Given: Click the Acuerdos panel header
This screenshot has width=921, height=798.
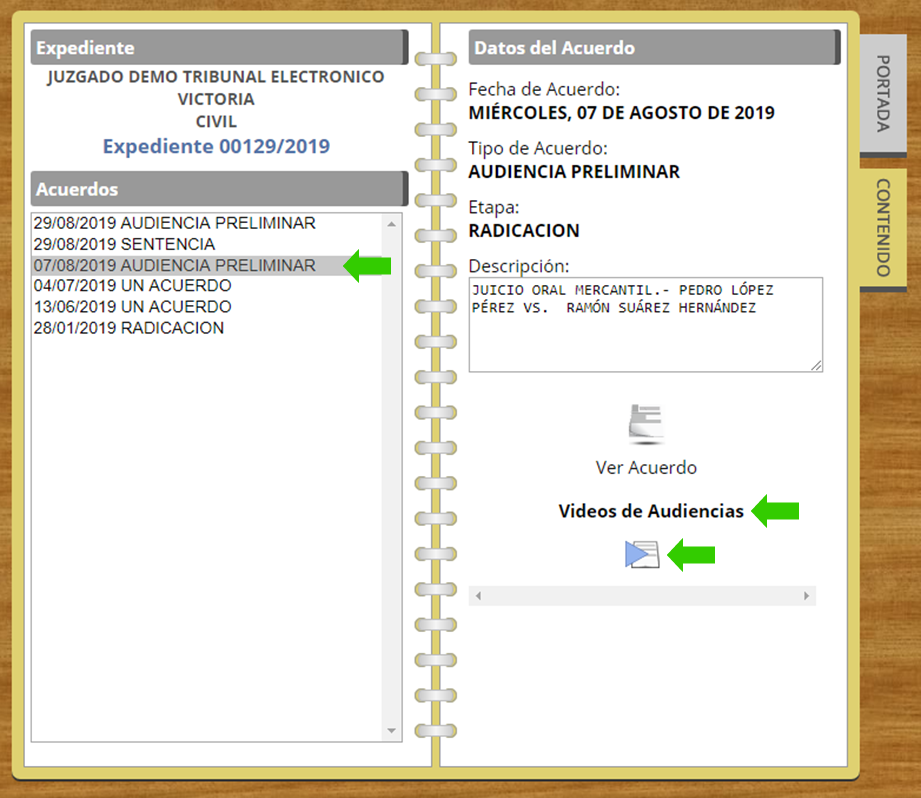Looking at the screenshot, I should [x=219, y=189].
